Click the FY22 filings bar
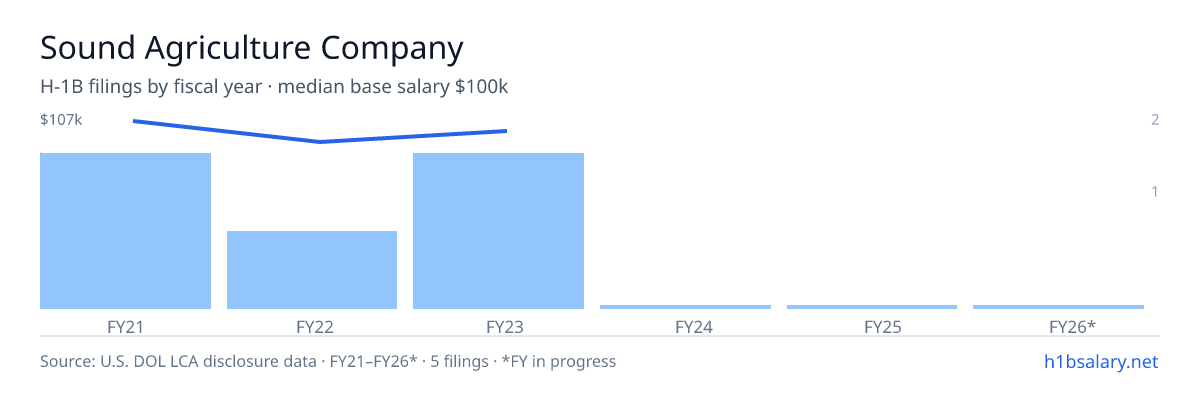 [x=312, y=270]
